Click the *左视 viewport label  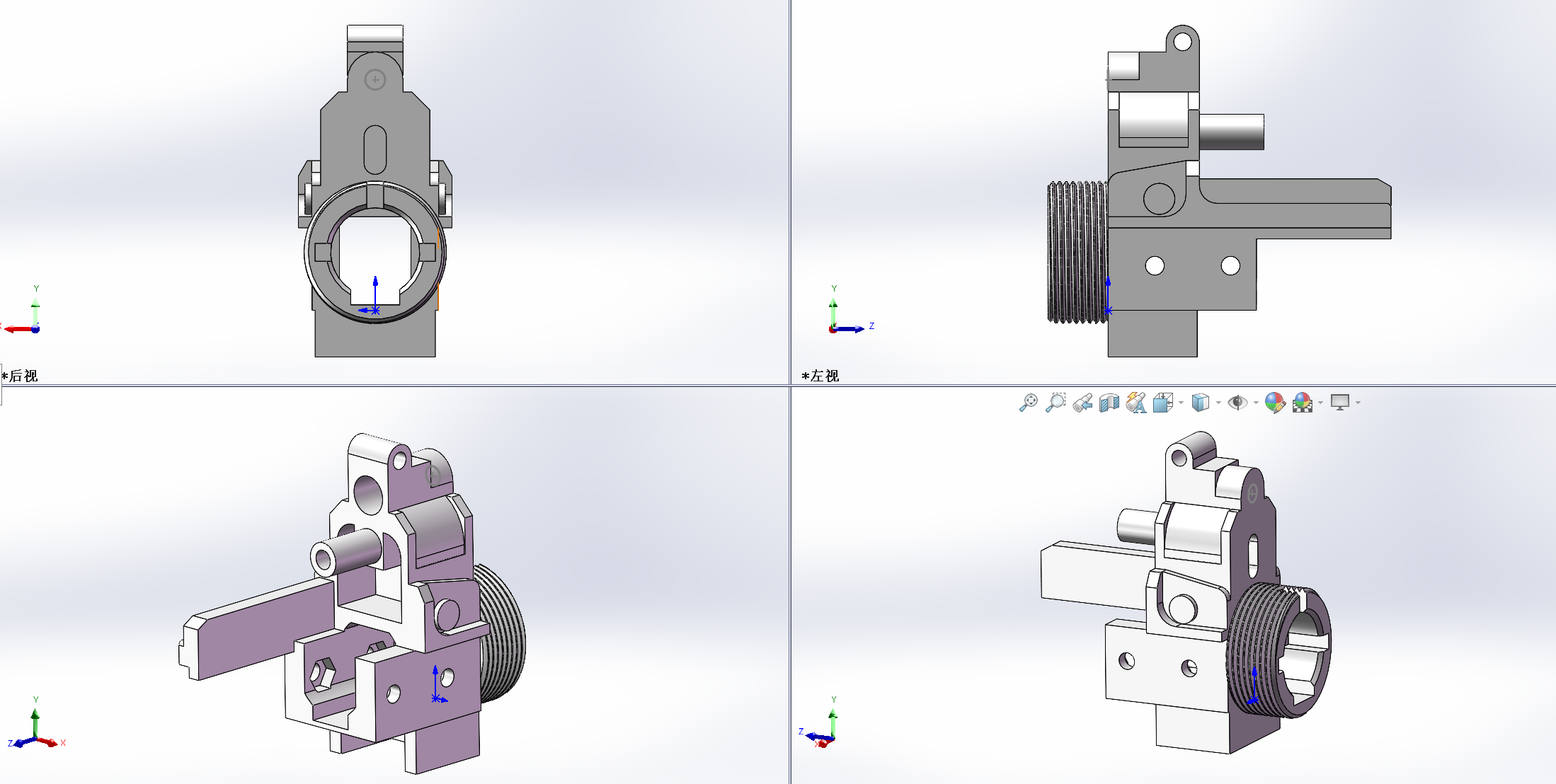(x=820, y=376)
